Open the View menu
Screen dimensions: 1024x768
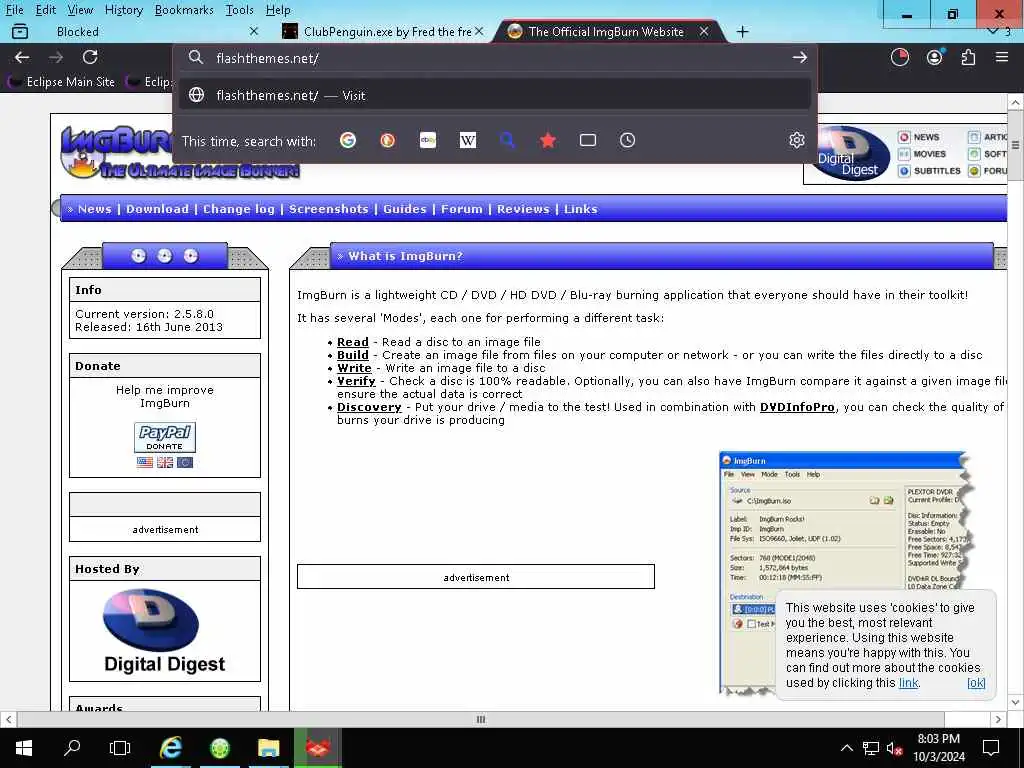pyautogui.click(x=80, y=10)
